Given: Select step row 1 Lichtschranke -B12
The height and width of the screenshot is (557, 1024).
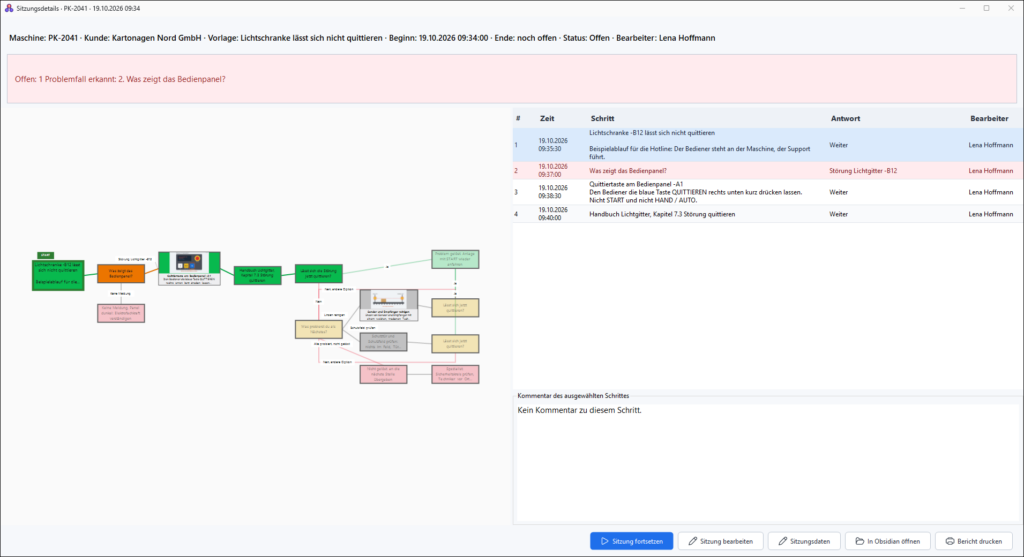Looking at the screenshot, I should pyautogui.click(x=767, y=145).
